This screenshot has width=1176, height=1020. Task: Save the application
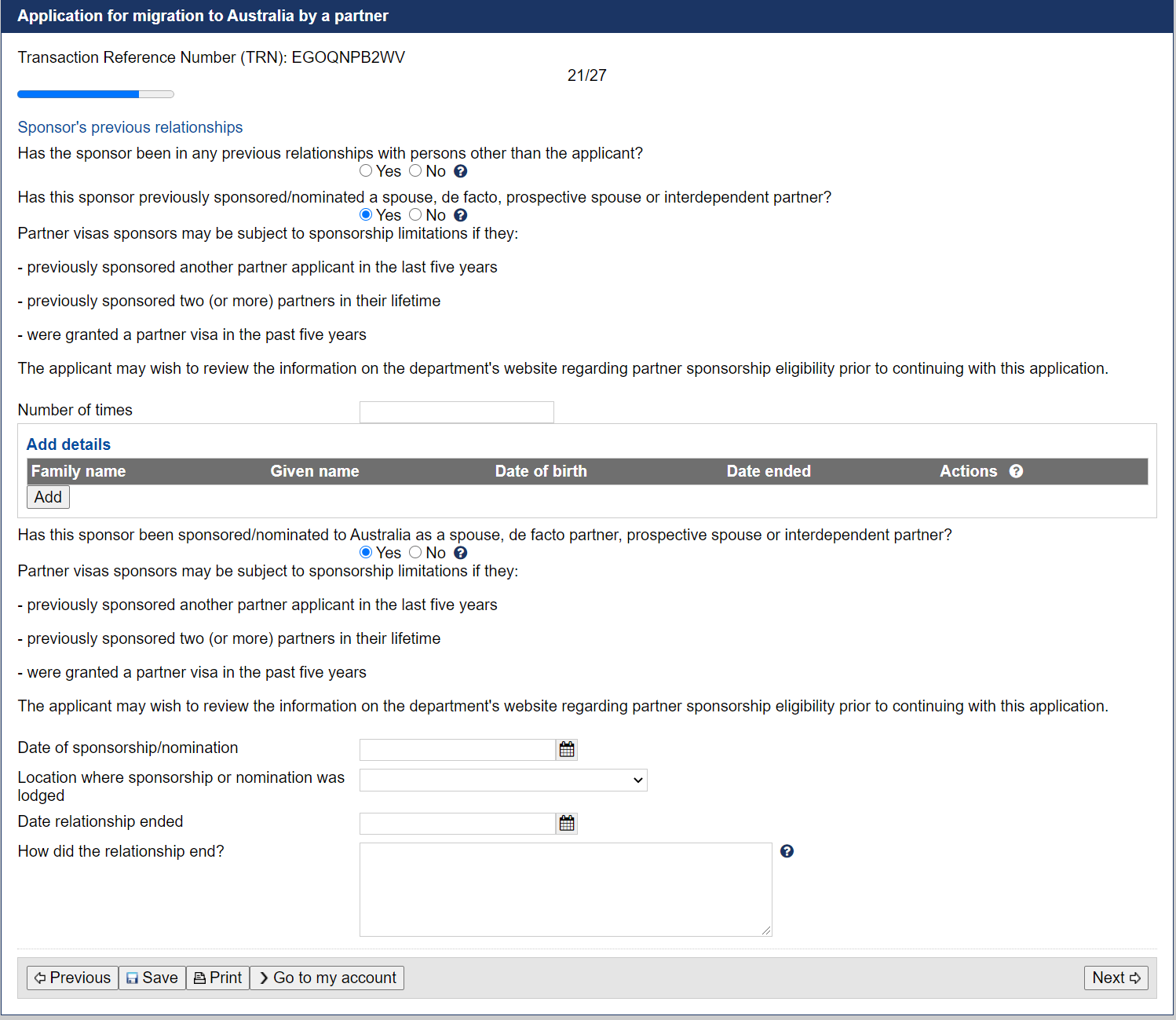click(x=152, y=978)
